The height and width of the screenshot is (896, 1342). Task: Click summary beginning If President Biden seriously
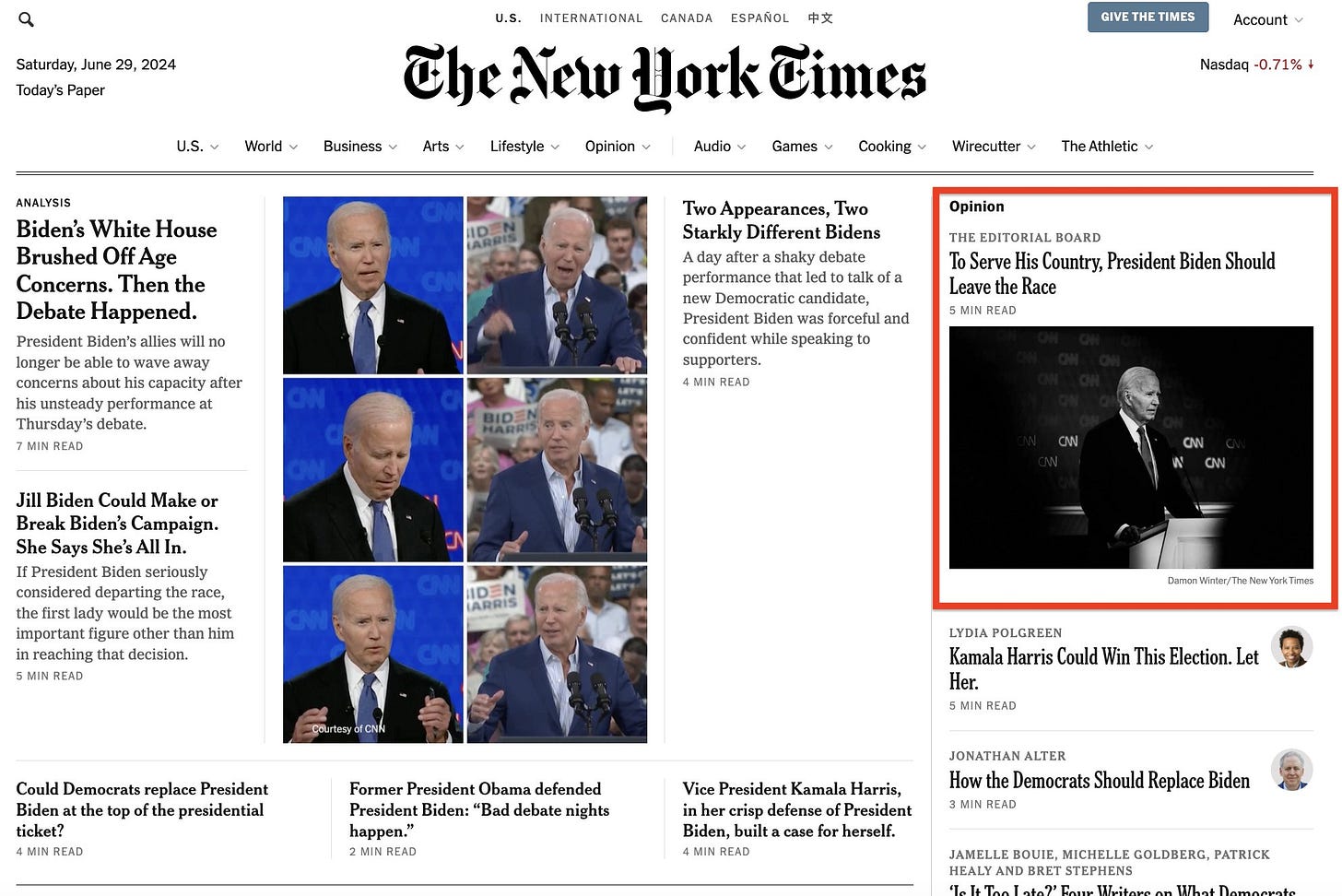point(124,613)
